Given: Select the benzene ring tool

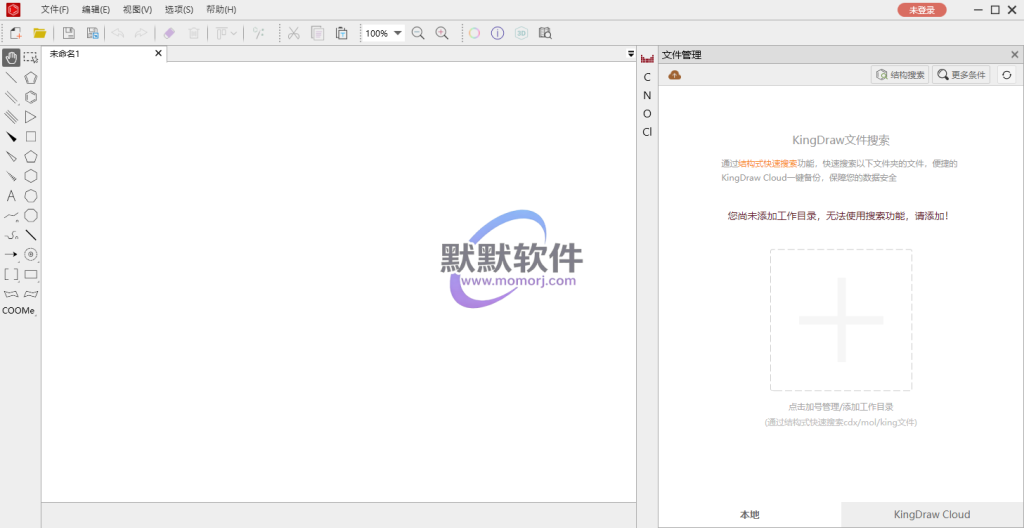Looking at the screenshot, I should pos(31,97).
